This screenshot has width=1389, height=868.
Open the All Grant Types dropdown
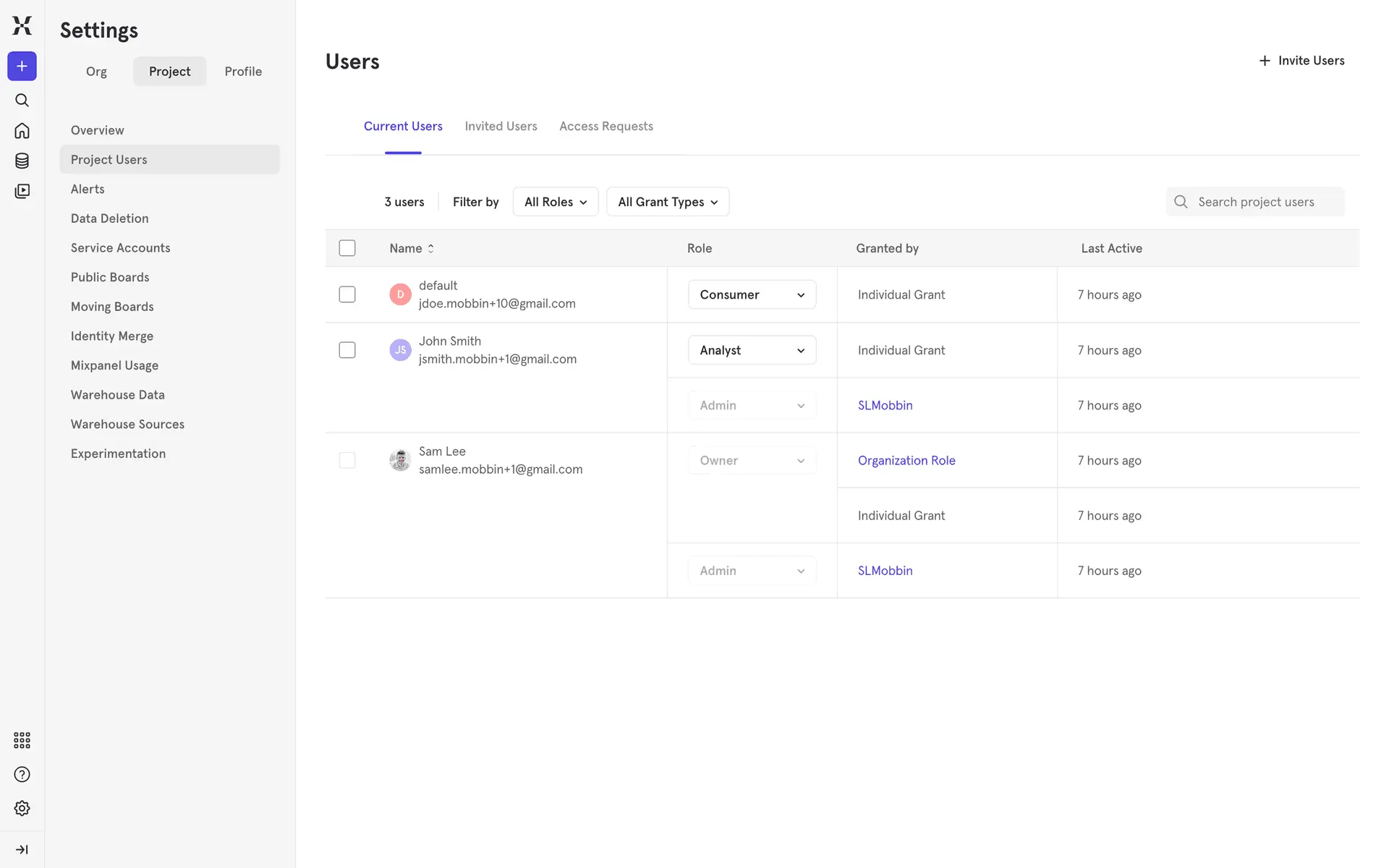[667, 202]
